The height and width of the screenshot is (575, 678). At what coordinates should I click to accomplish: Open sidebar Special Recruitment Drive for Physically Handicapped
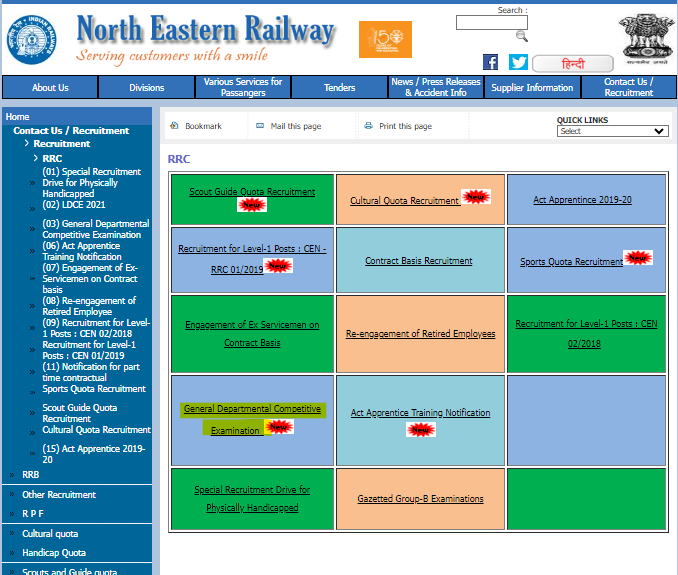pos(92,183)
